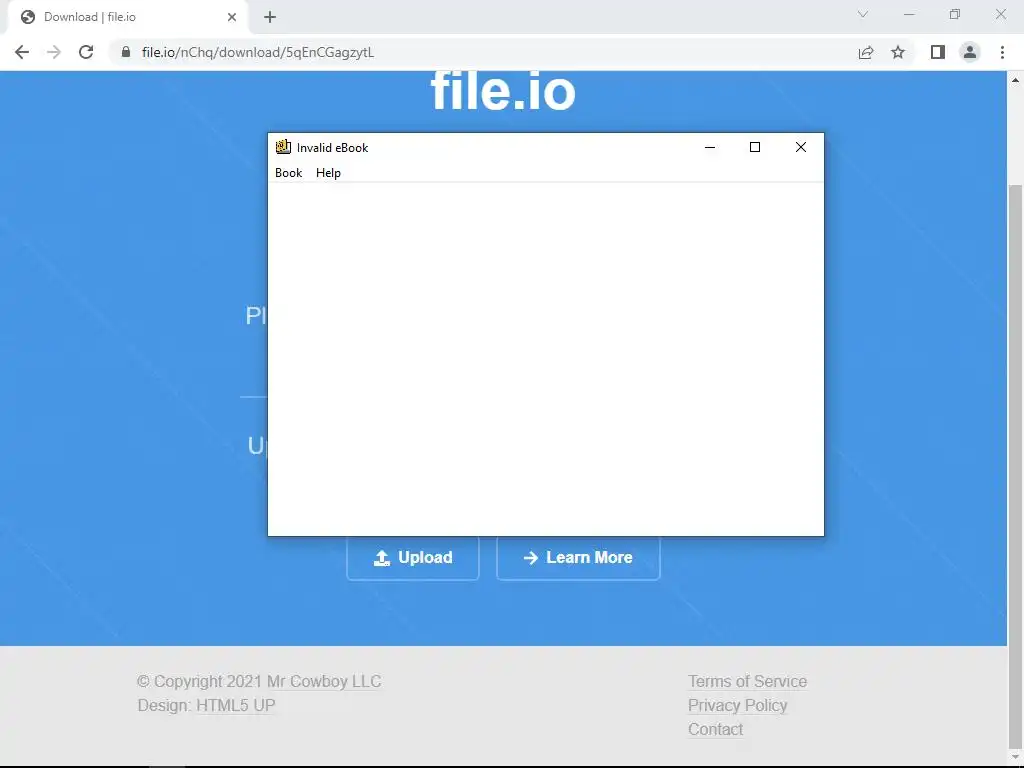
Task: Open Chrome profile avatar
Action: click(x=970, y=52)
